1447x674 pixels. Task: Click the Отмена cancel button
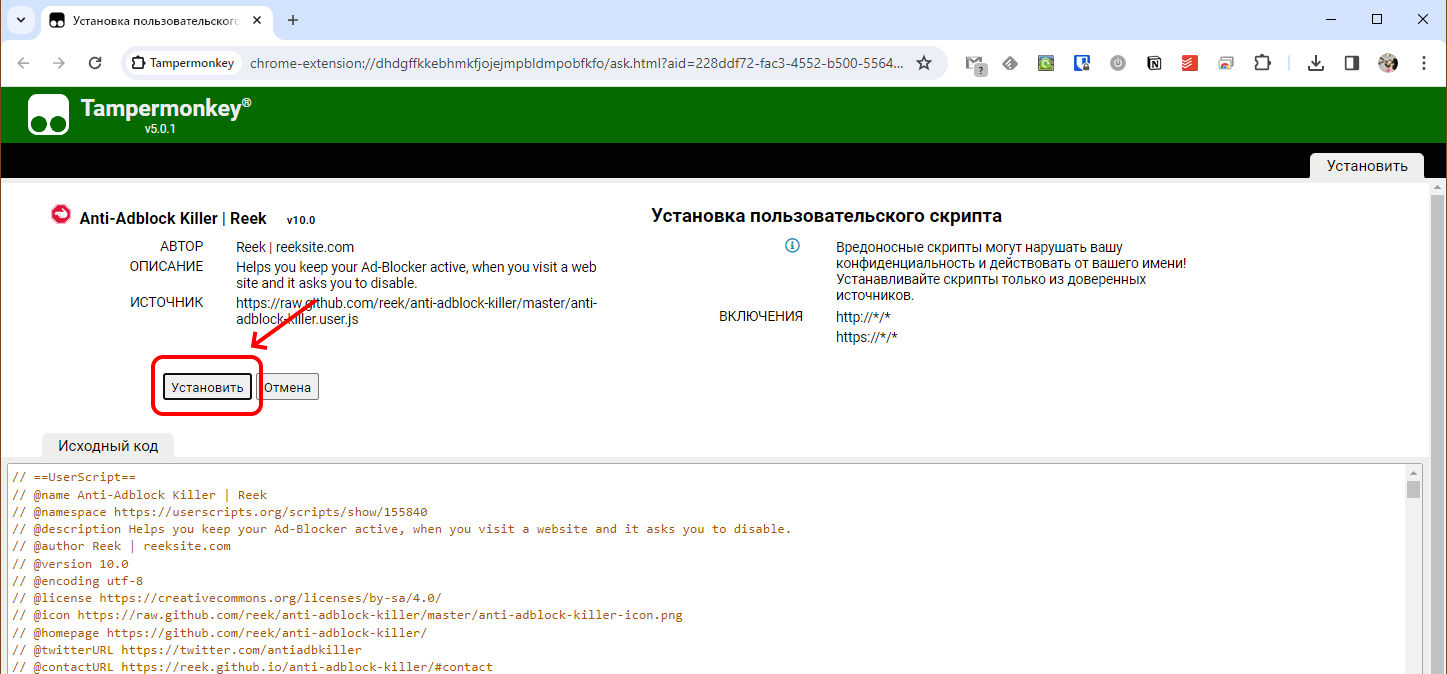[x=288, y=387]
